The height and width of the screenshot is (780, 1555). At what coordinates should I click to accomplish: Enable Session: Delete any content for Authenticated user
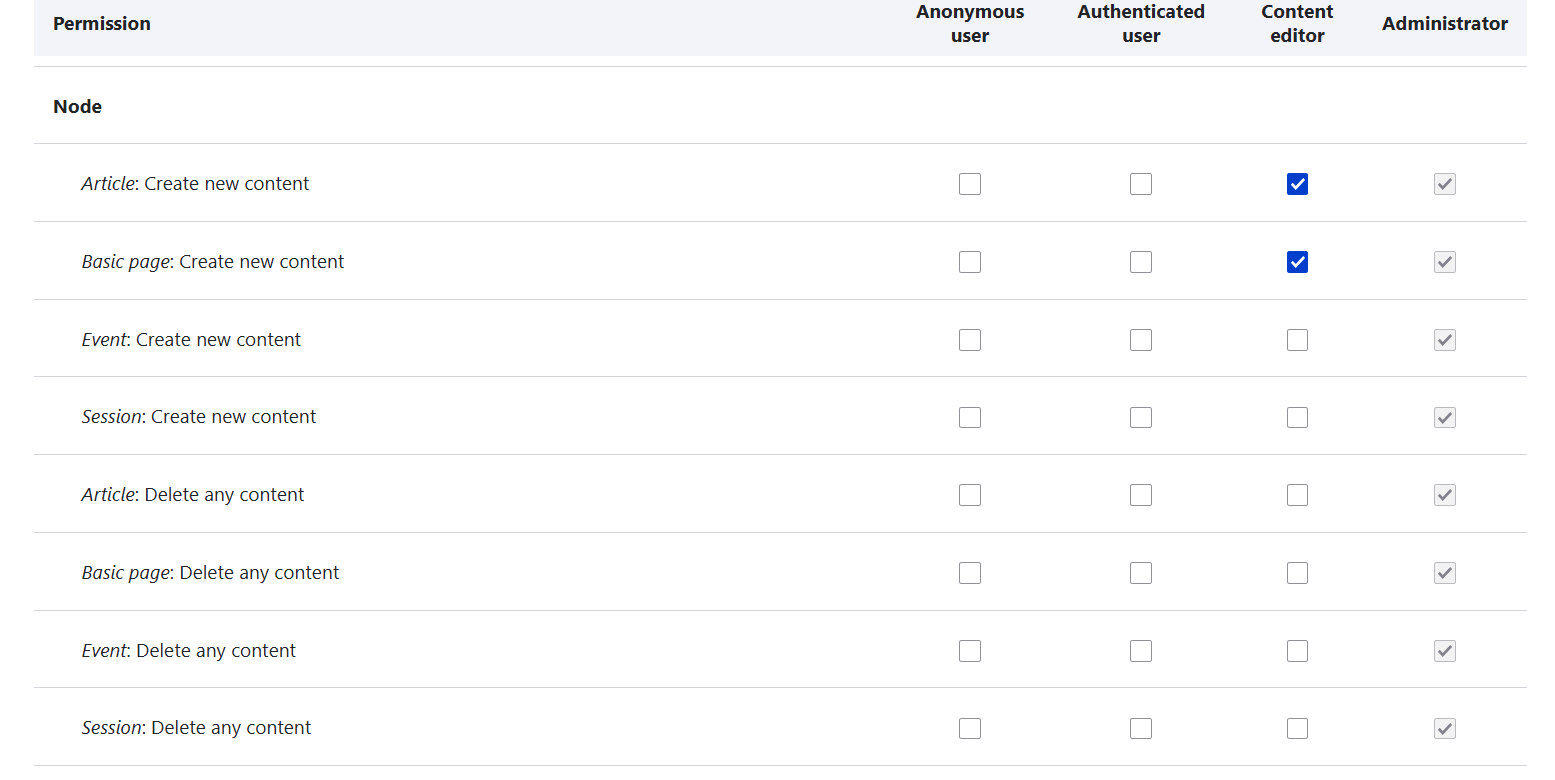1140,728
